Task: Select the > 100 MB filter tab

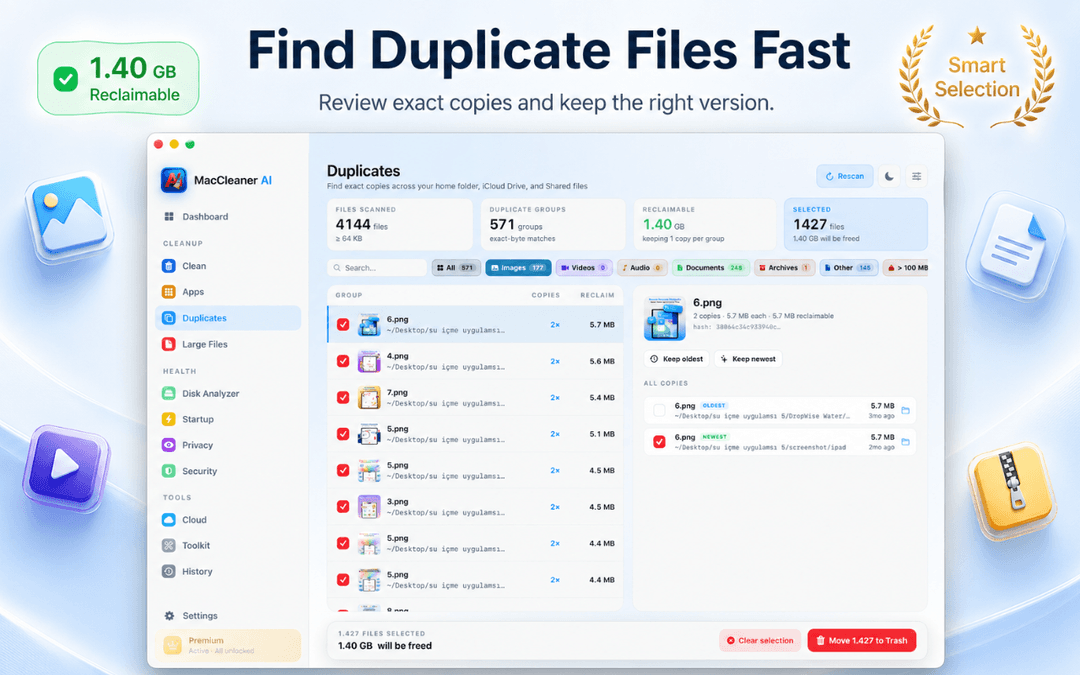Action: tap(906, 268)
